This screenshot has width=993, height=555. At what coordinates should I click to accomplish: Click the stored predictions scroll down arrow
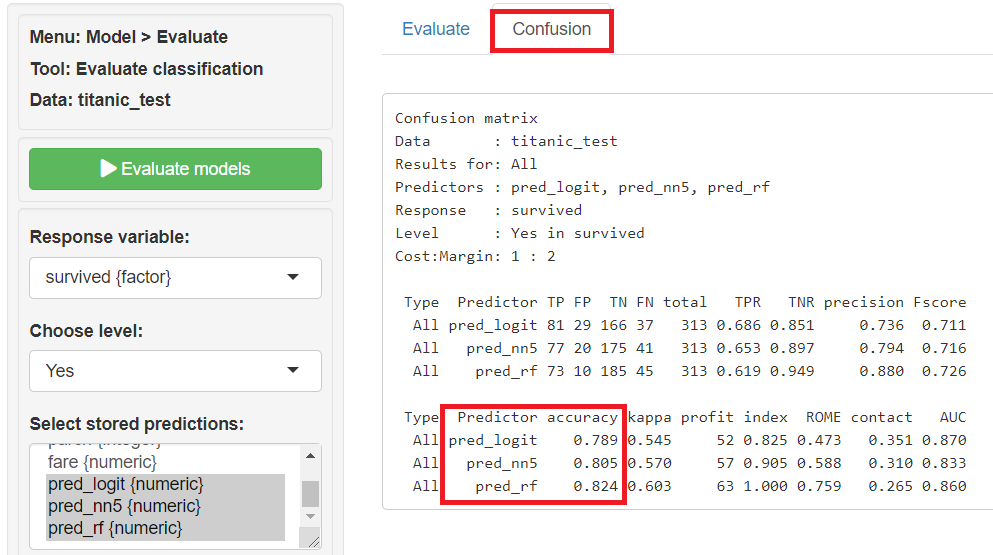tap(311, 517)
